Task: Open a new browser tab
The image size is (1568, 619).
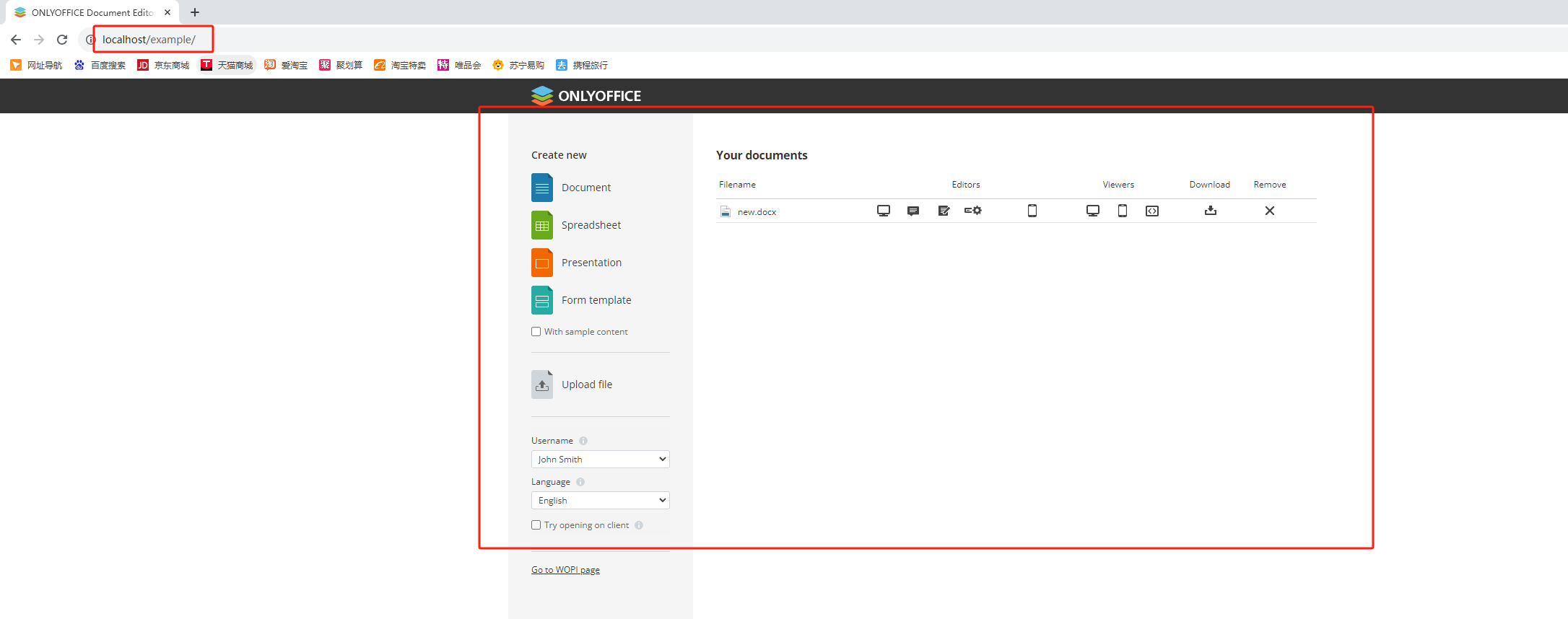Action: [195, 12]
